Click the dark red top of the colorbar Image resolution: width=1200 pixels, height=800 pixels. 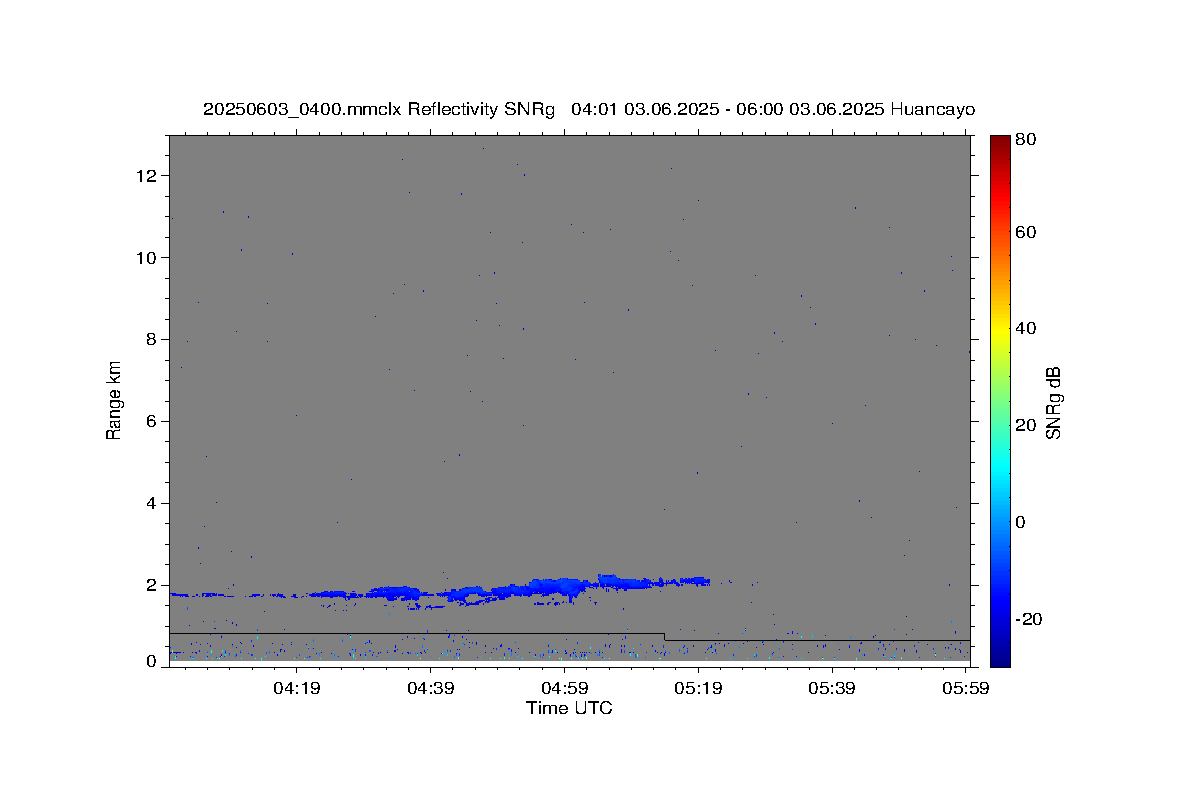(1000, 143)
